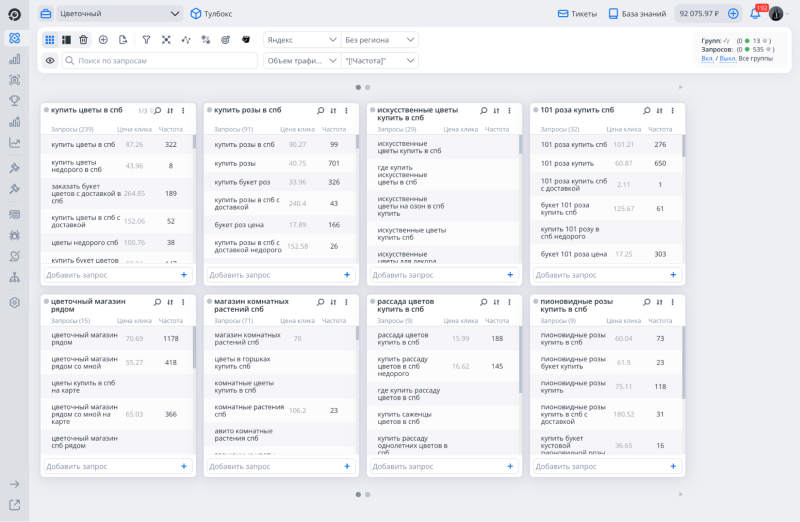This screenshot has height=522, width=800.
Task: Open the «Без региона» region dropdown
Action: [x=379, y=40]
